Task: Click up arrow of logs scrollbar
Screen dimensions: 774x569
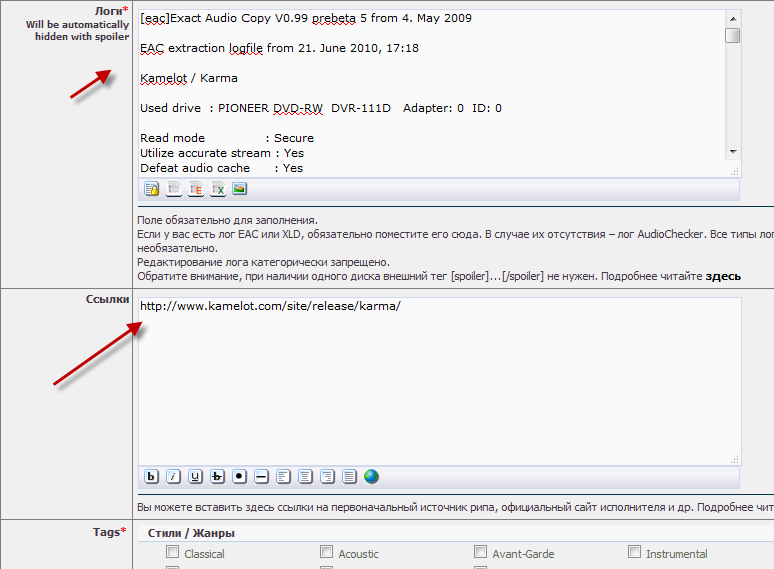Action: (x=733, y=19)
